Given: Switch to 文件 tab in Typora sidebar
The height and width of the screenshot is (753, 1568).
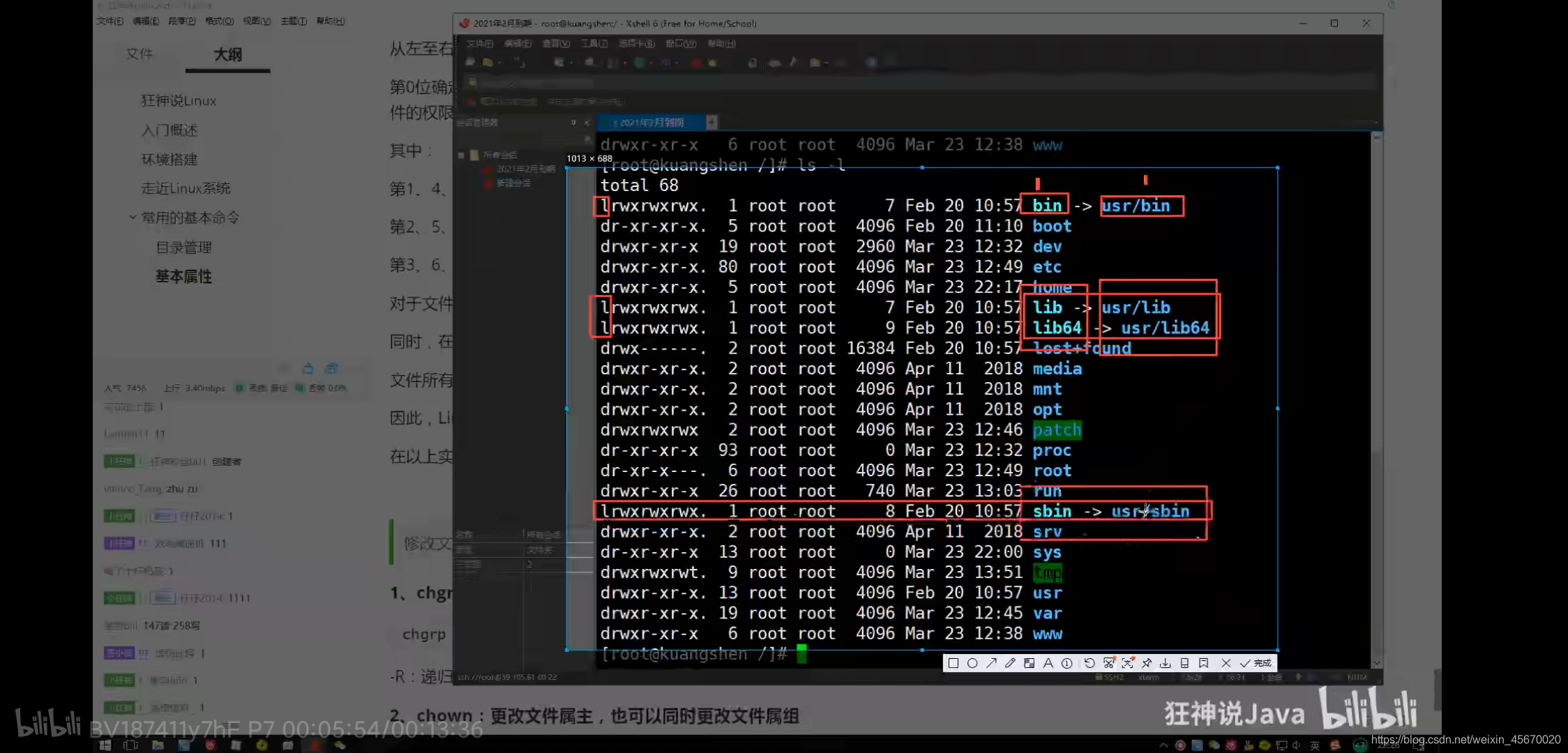Looking at the screenshot, I should point(139,54).
